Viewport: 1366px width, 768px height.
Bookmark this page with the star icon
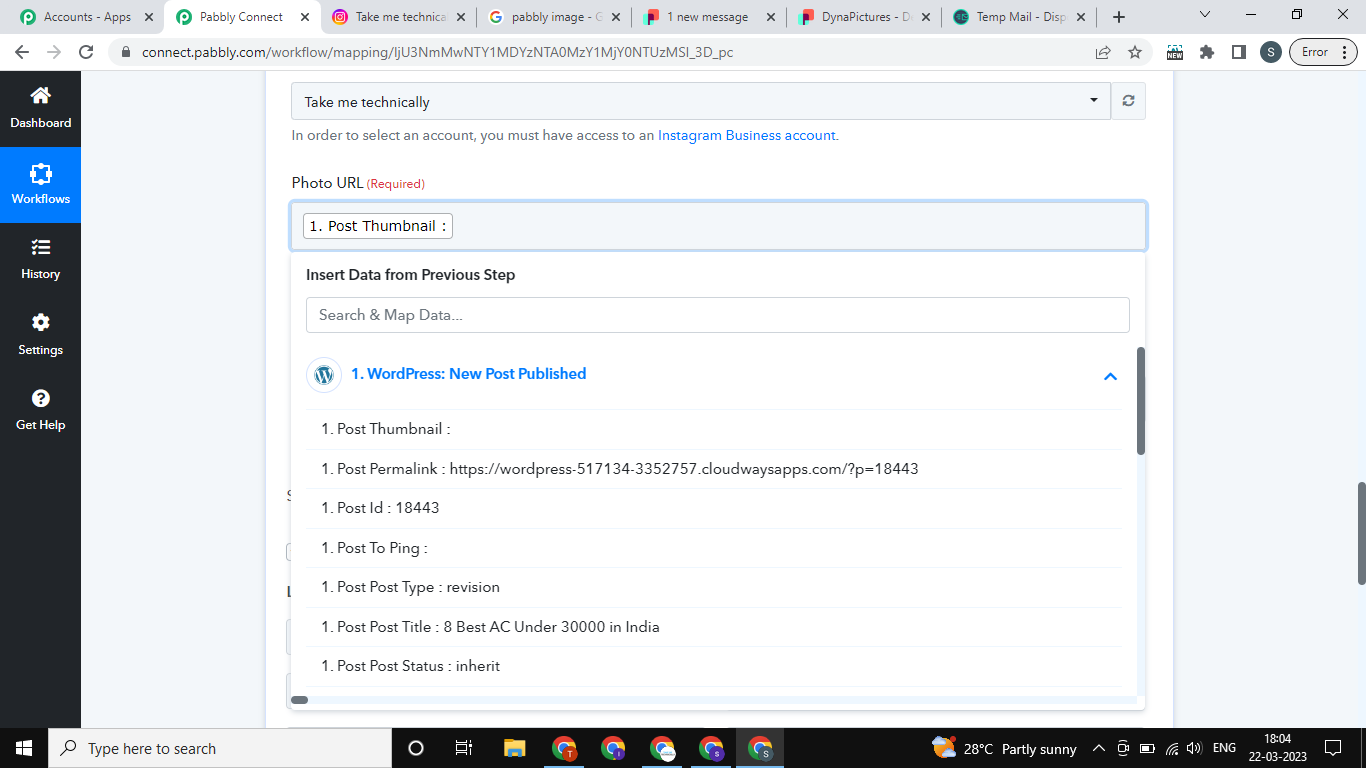(1135, 52)
